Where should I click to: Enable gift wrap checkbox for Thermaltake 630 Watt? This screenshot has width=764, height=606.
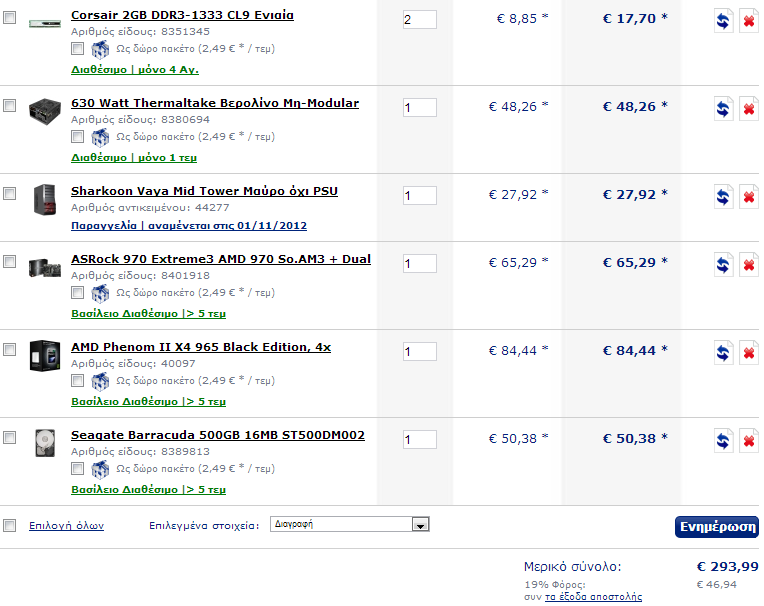[77, 136]
